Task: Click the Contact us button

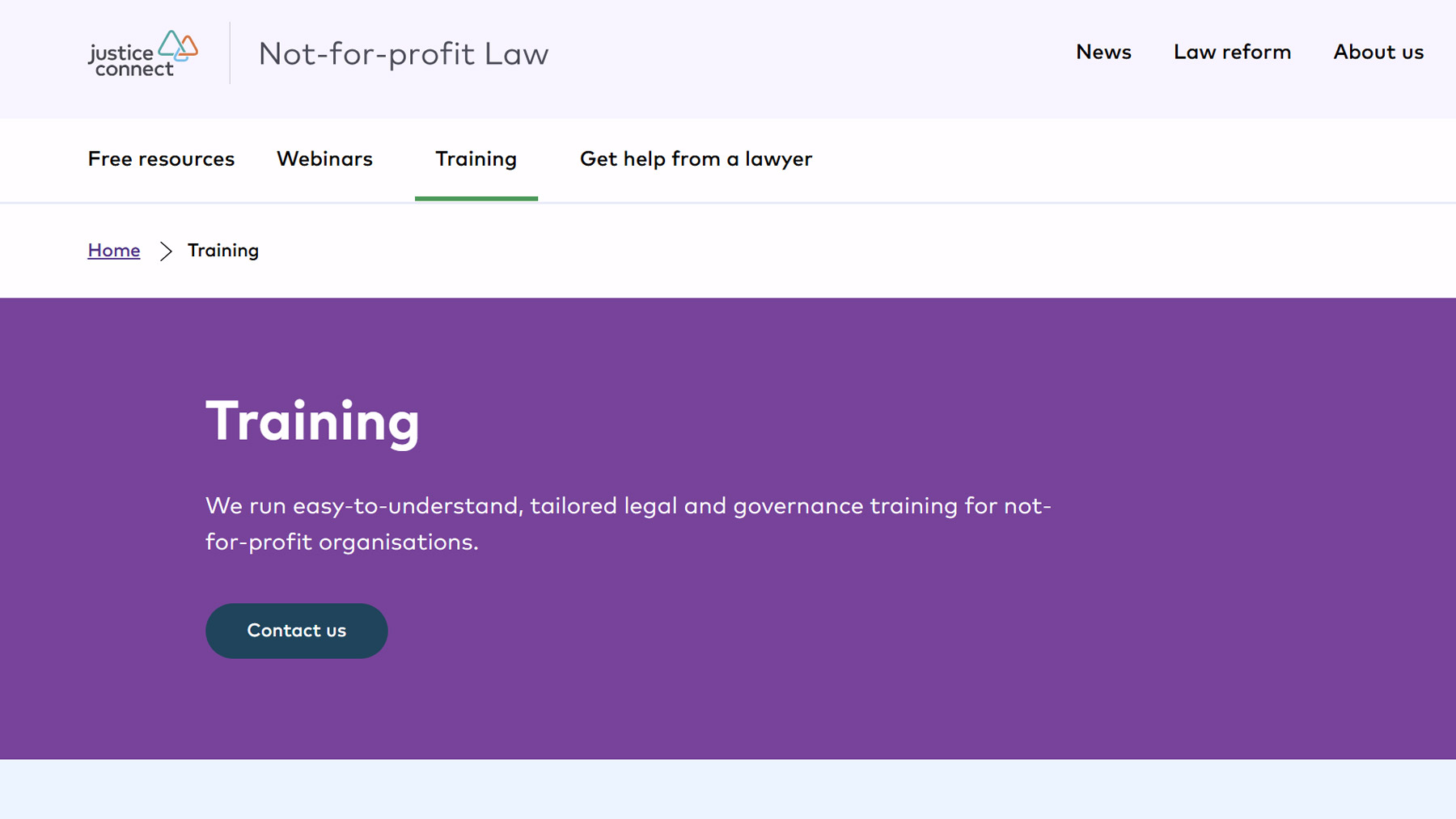Action: (297, 631)
